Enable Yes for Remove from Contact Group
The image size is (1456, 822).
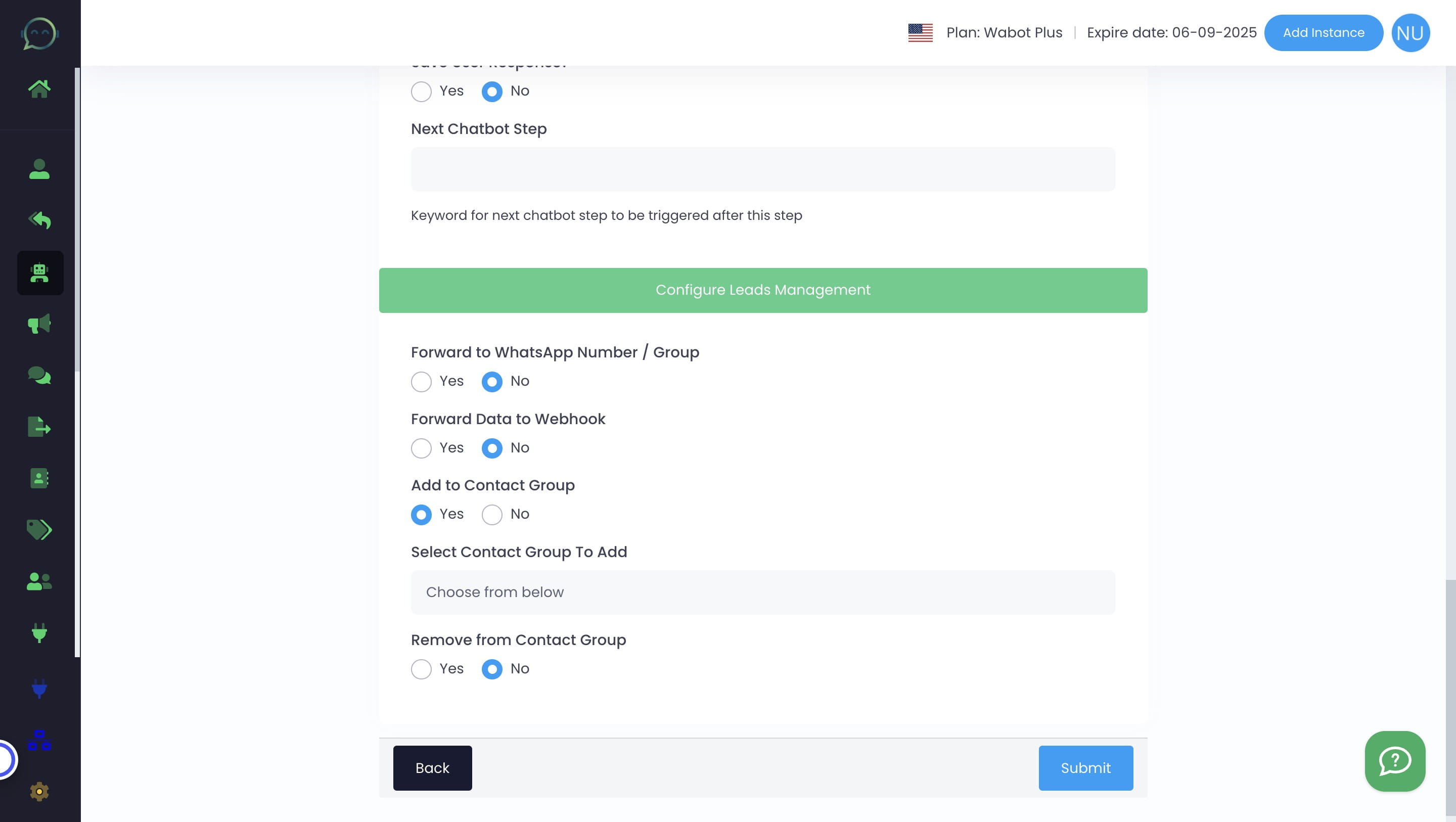pyautogui.click(x=421, y=668)
